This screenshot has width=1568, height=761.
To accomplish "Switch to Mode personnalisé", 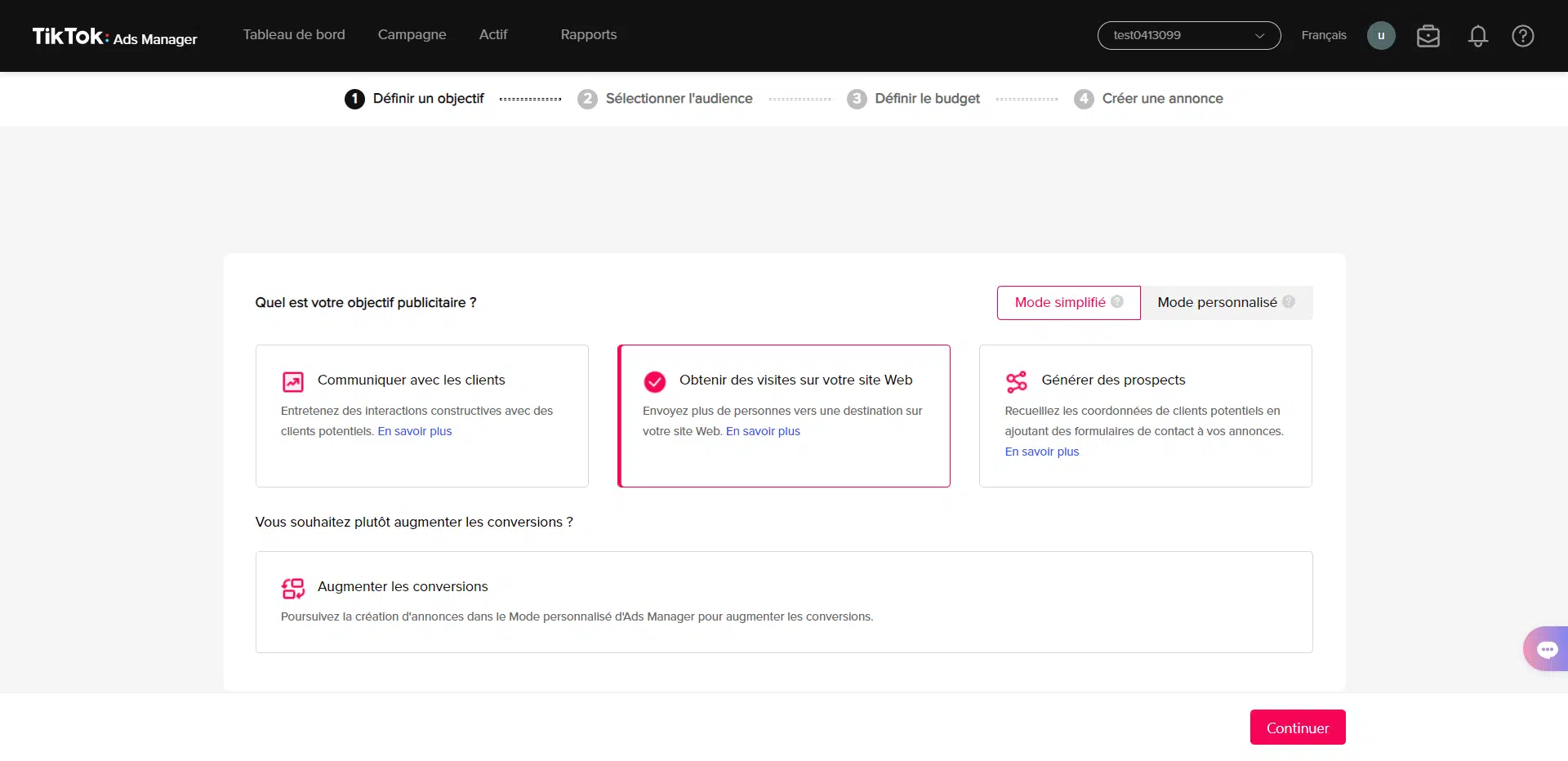I will [1217, 303].
